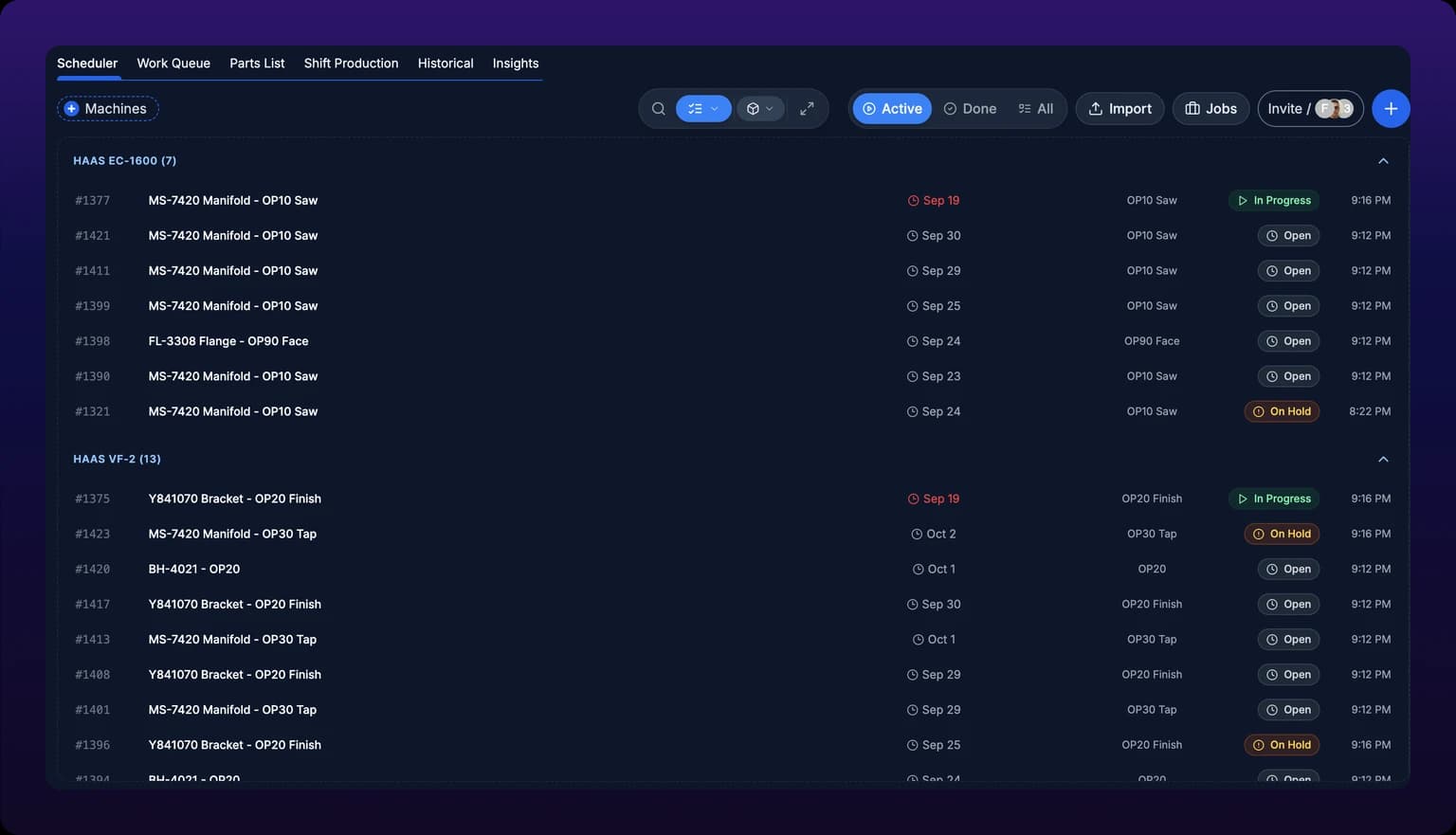The height and width of the screenshot is (835, 1456).
Task: Click the Machines add button
Action: pos(107,109)
